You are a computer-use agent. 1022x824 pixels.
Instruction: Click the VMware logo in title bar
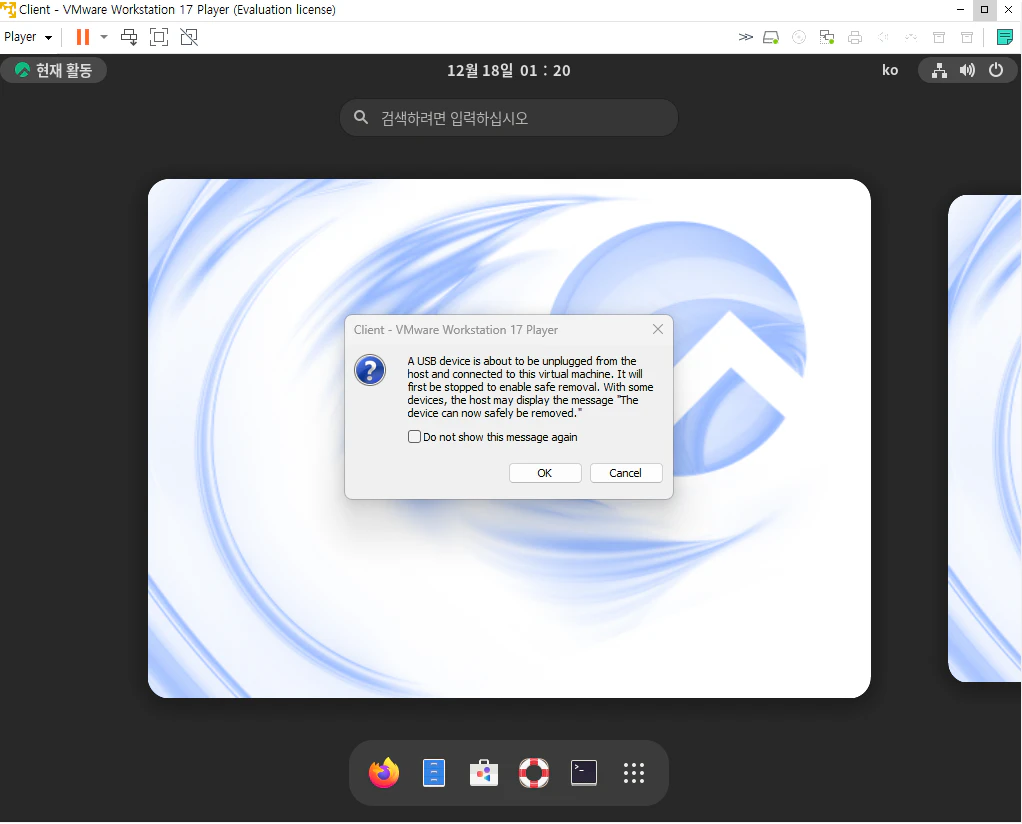click(8, 10)
